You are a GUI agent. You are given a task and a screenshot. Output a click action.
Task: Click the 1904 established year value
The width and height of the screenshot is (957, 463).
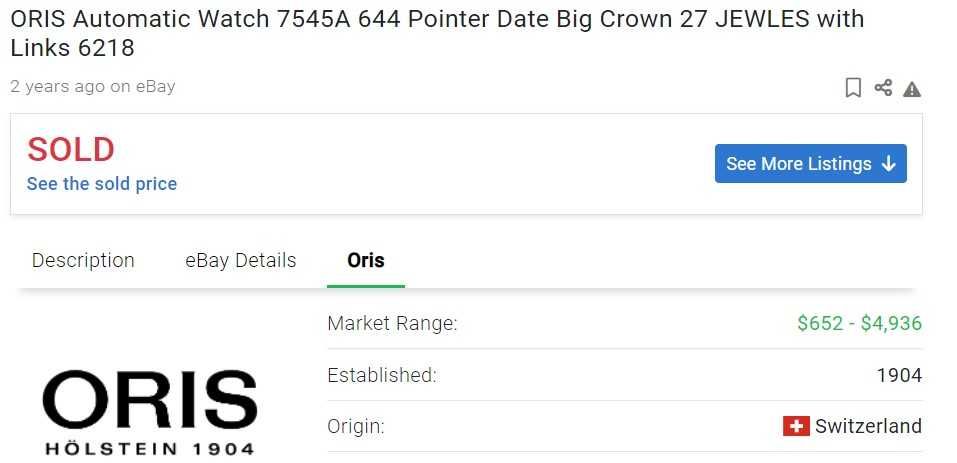(899, 376)
